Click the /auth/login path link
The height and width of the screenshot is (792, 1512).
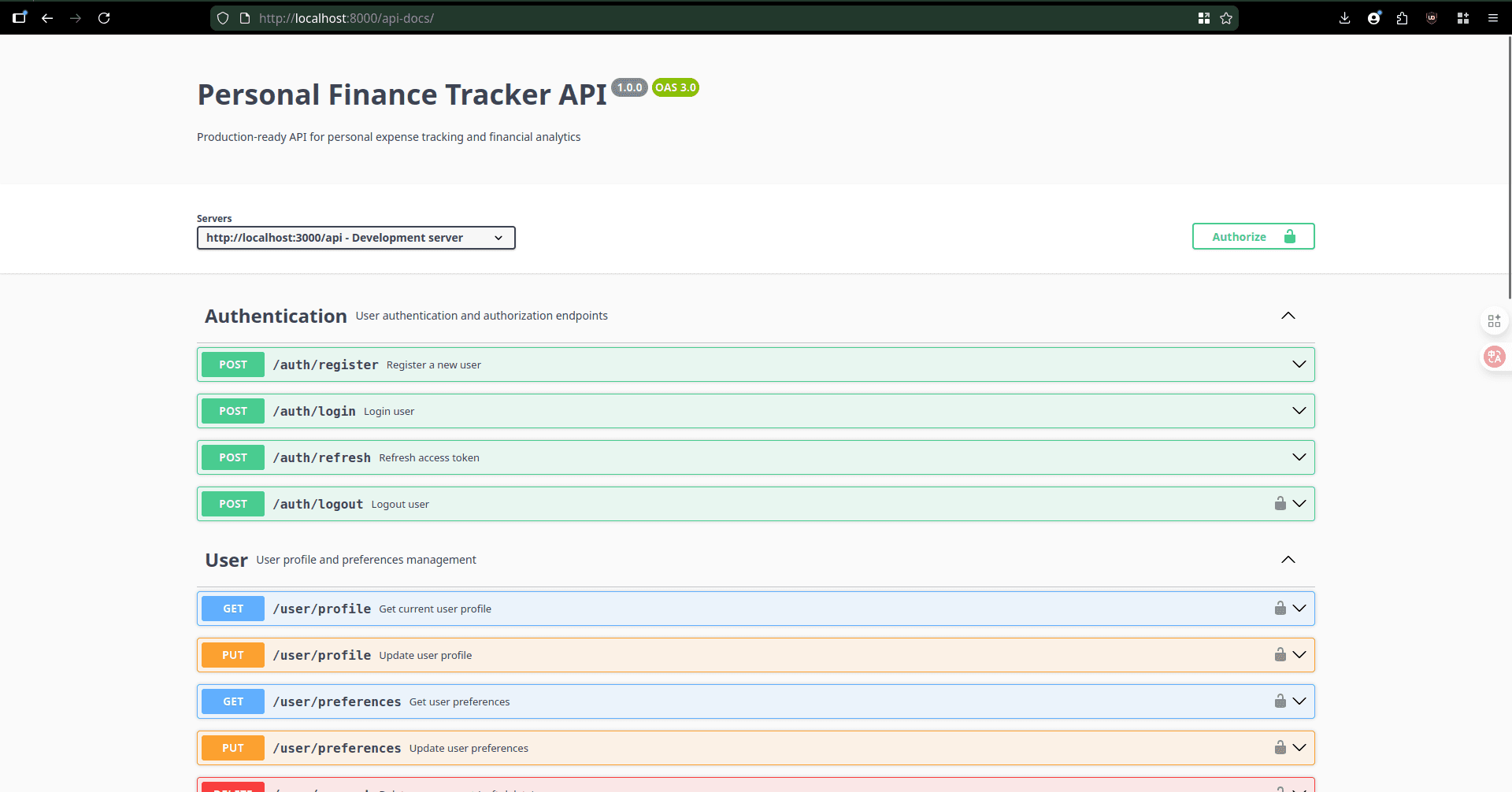(314, 411)
